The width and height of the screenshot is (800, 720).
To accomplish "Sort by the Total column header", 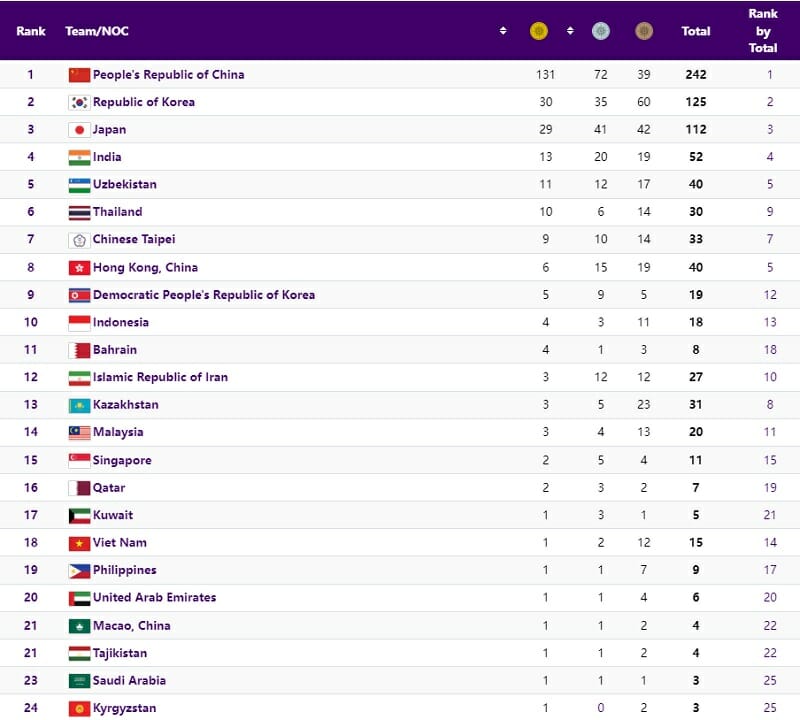I will point(696,31).
